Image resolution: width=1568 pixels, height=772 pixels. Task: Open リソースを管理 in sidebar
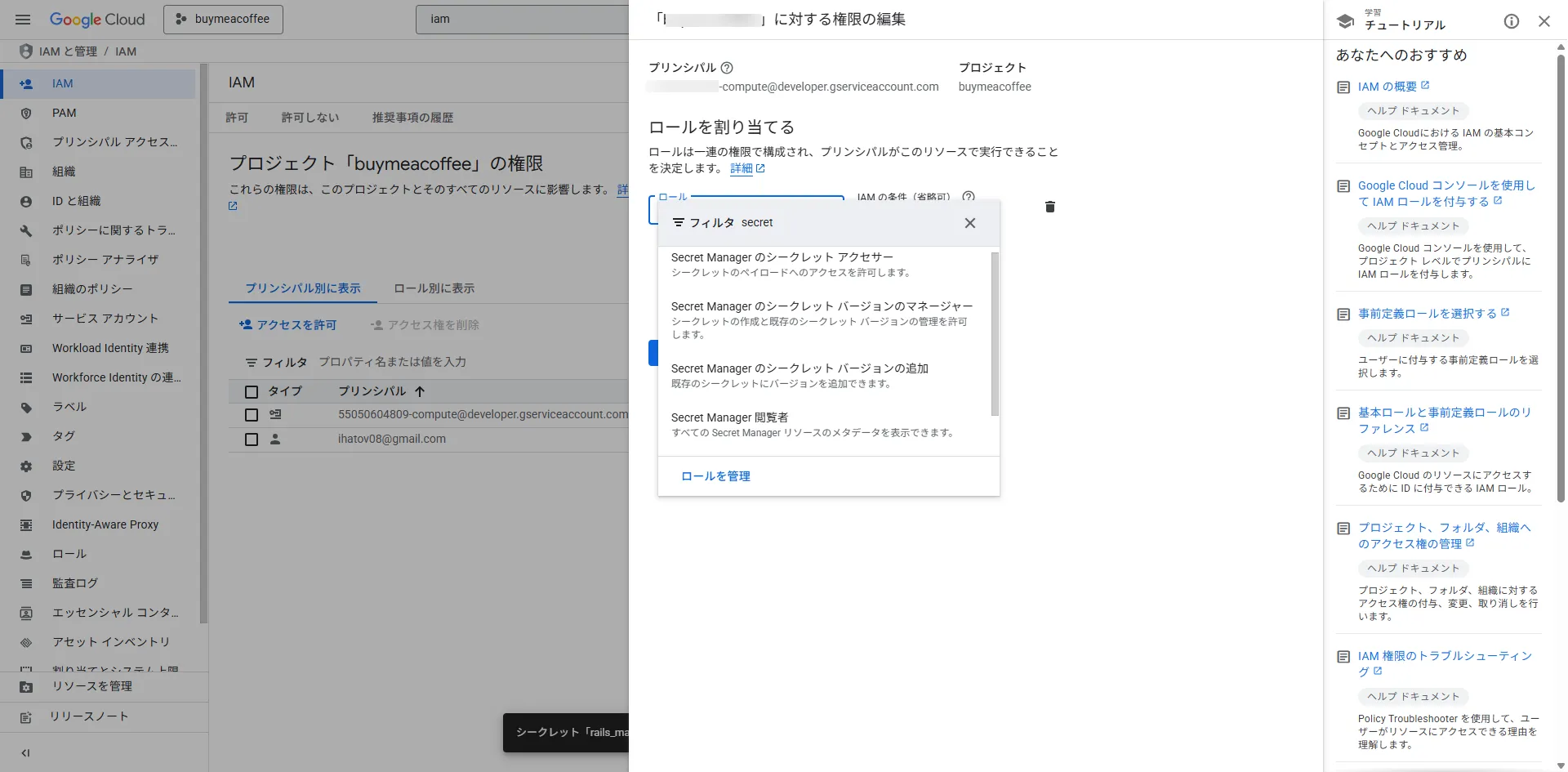[x=104, y=686]
